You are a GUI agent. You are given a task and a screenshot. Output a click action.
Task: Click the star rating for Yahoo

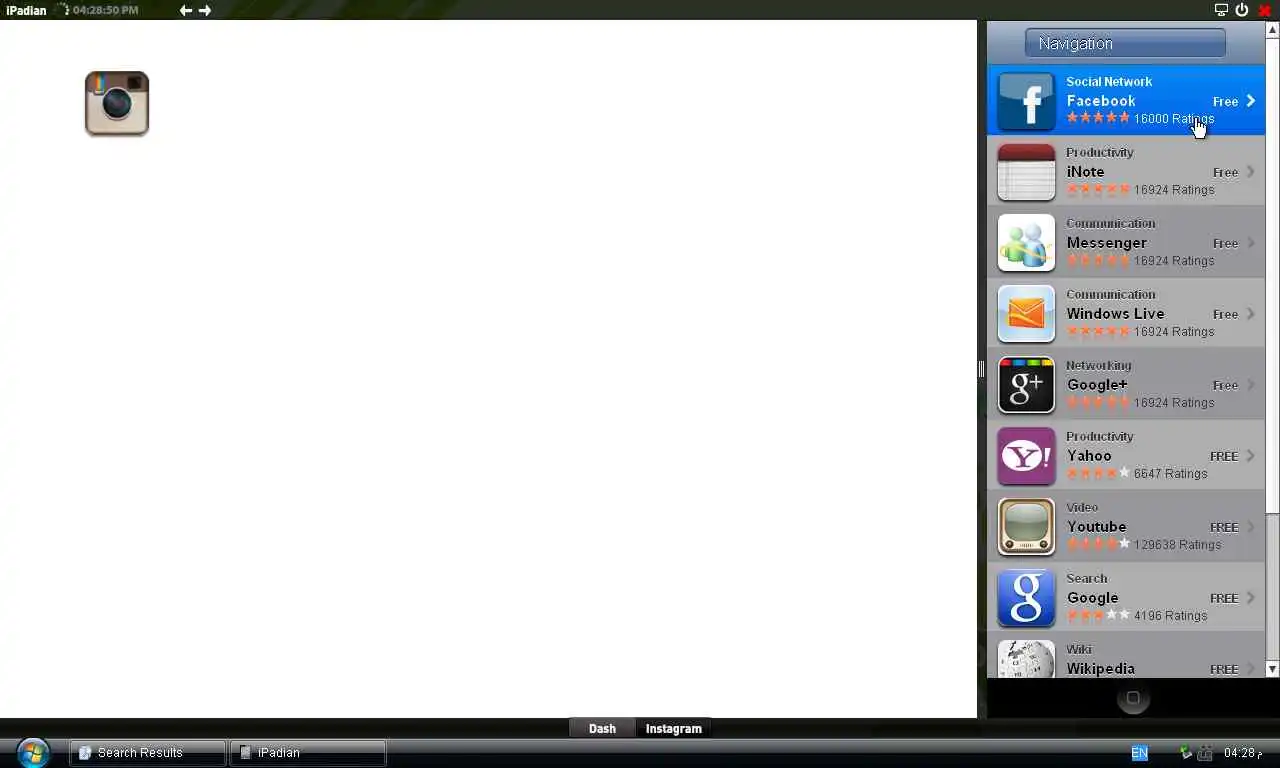(1098, 473)
